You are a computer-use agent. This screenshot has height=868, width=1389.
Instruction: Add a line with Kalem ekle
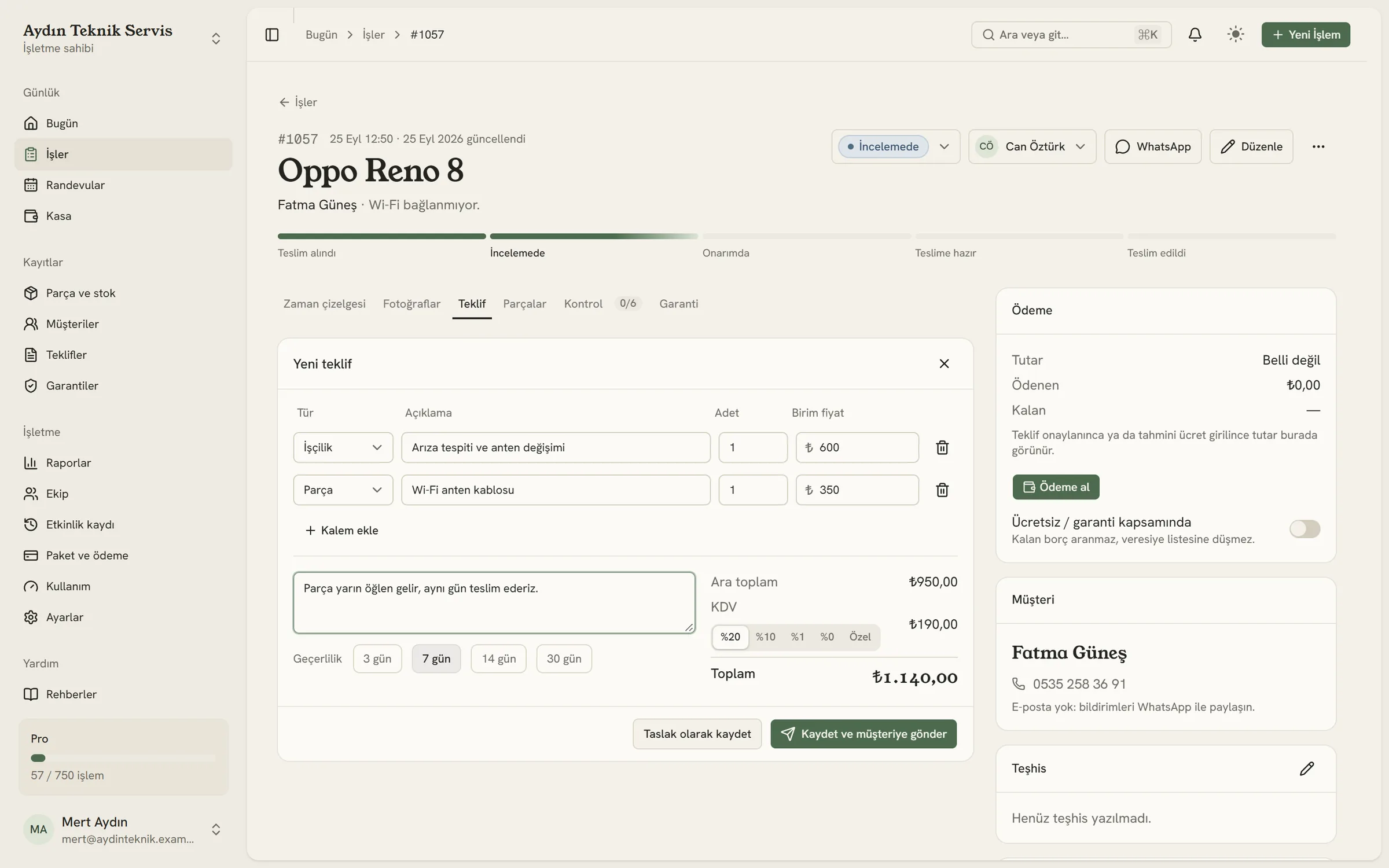pos(341,531)
